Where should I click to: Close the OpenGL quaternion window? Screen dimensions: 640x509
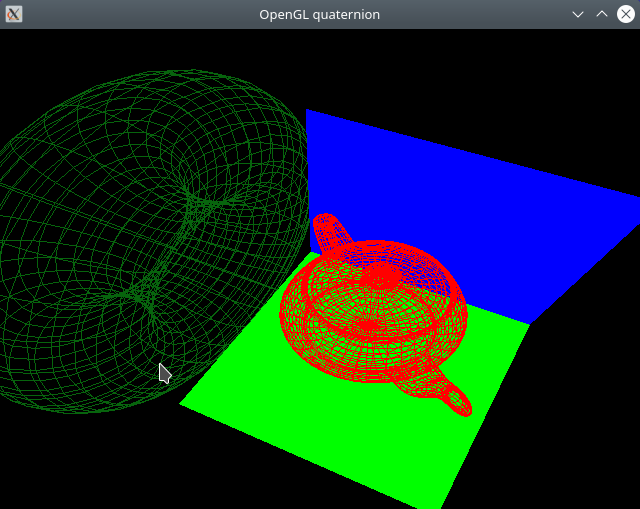click(x=626, y=14)
